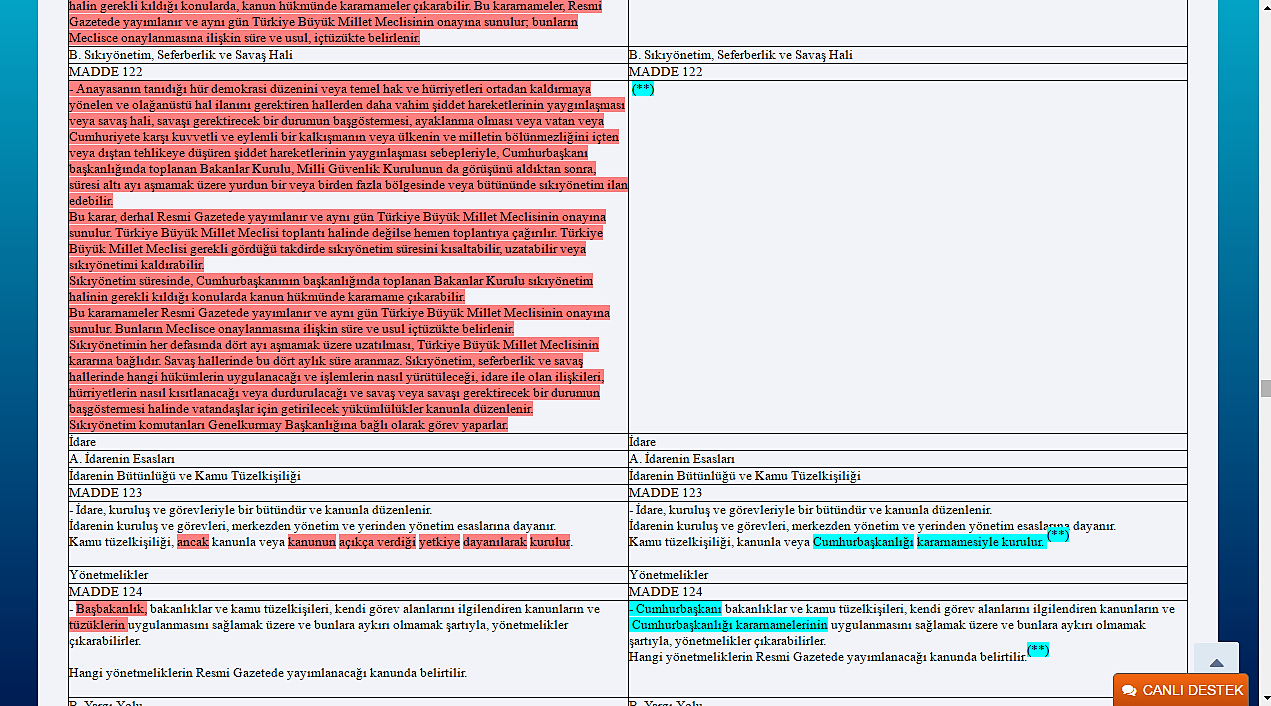Click the cyan highlighted '- Cumhurbaşkanı' text
This screenshot has width=1271, height=706.
click(675, 609)
